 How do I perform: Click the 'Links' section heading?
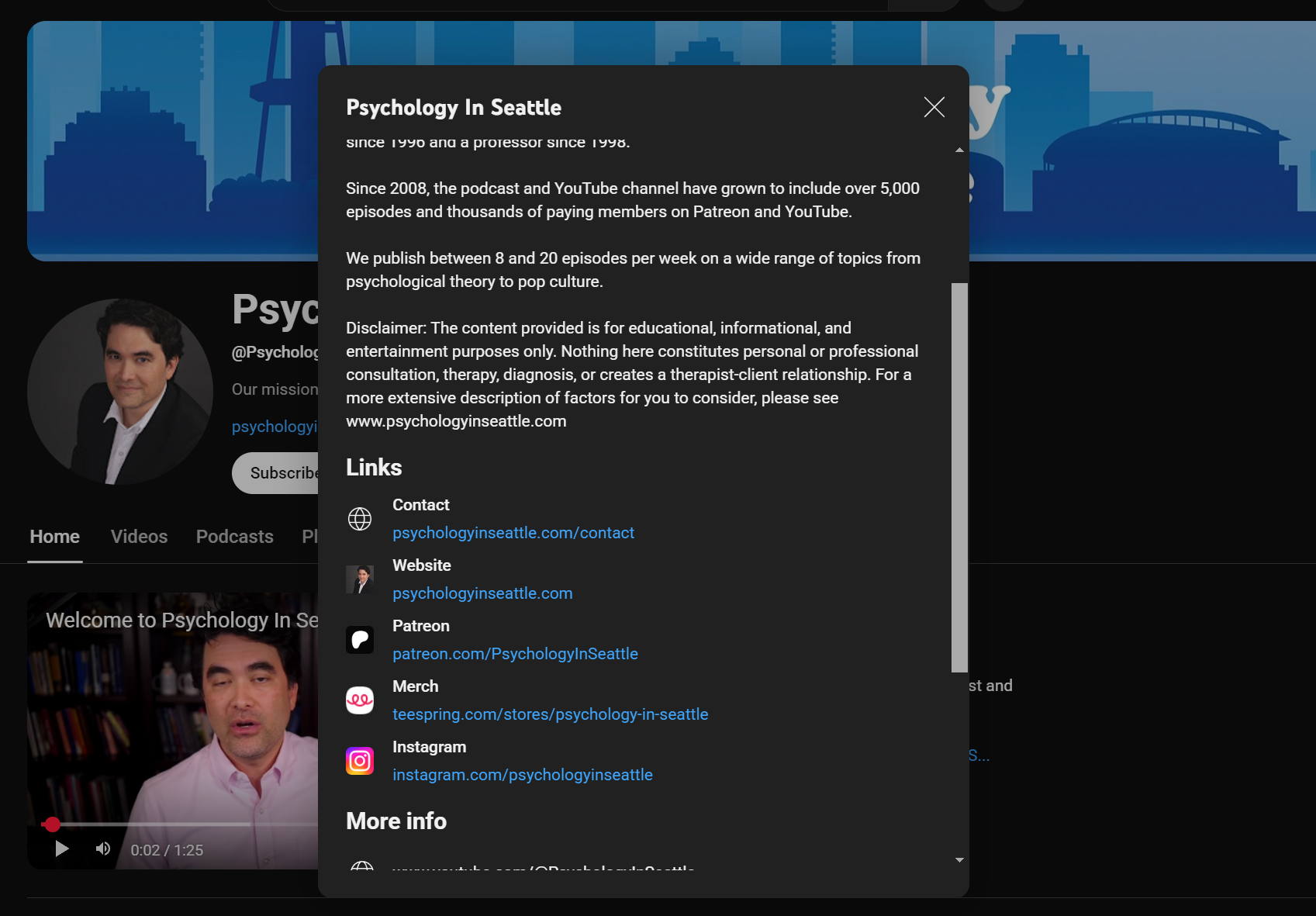(x=374, y=468)
